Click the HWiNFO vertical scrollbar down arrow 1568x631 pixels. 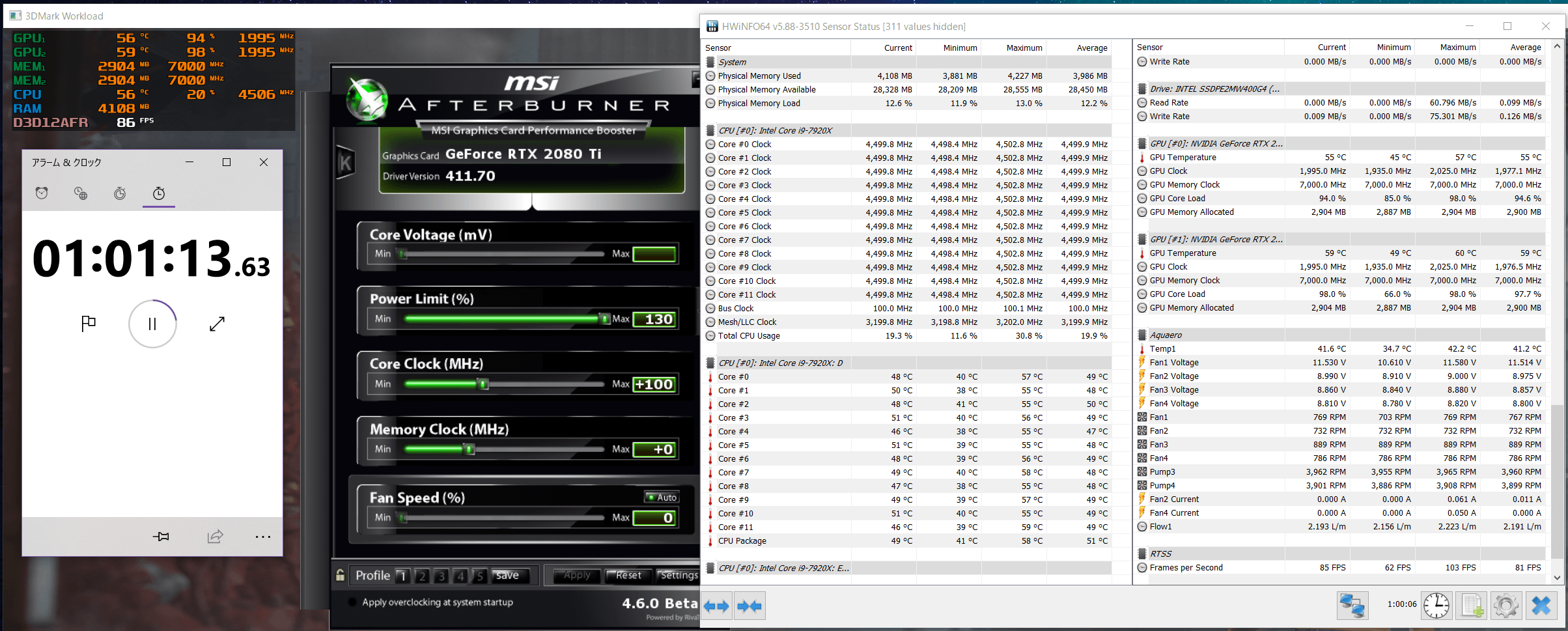(1557, 577)
